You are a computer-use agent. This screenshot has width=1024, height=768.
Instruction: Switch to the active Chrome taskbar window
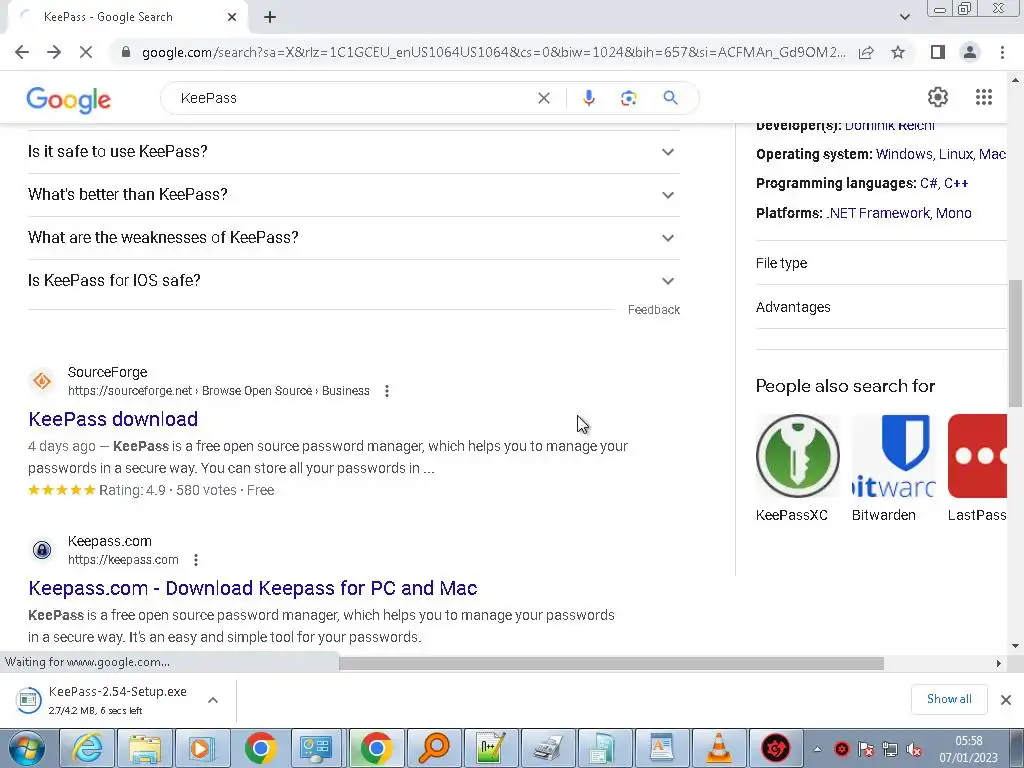376,748
